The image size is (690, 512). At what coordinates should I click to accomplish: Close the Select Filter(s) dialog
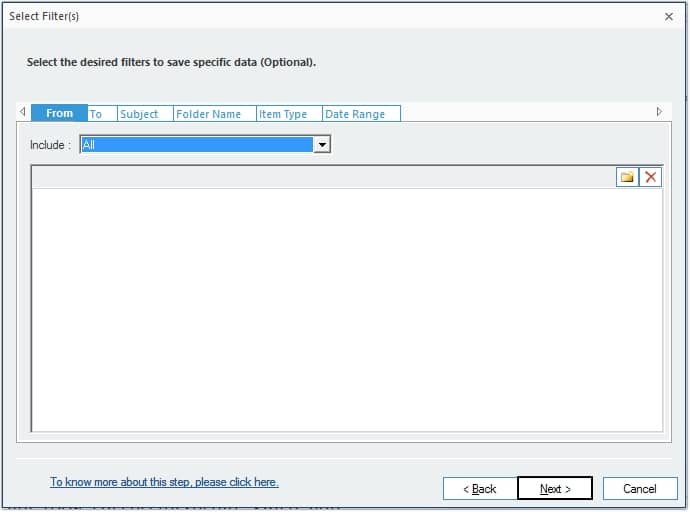click(x=669, y=17)
